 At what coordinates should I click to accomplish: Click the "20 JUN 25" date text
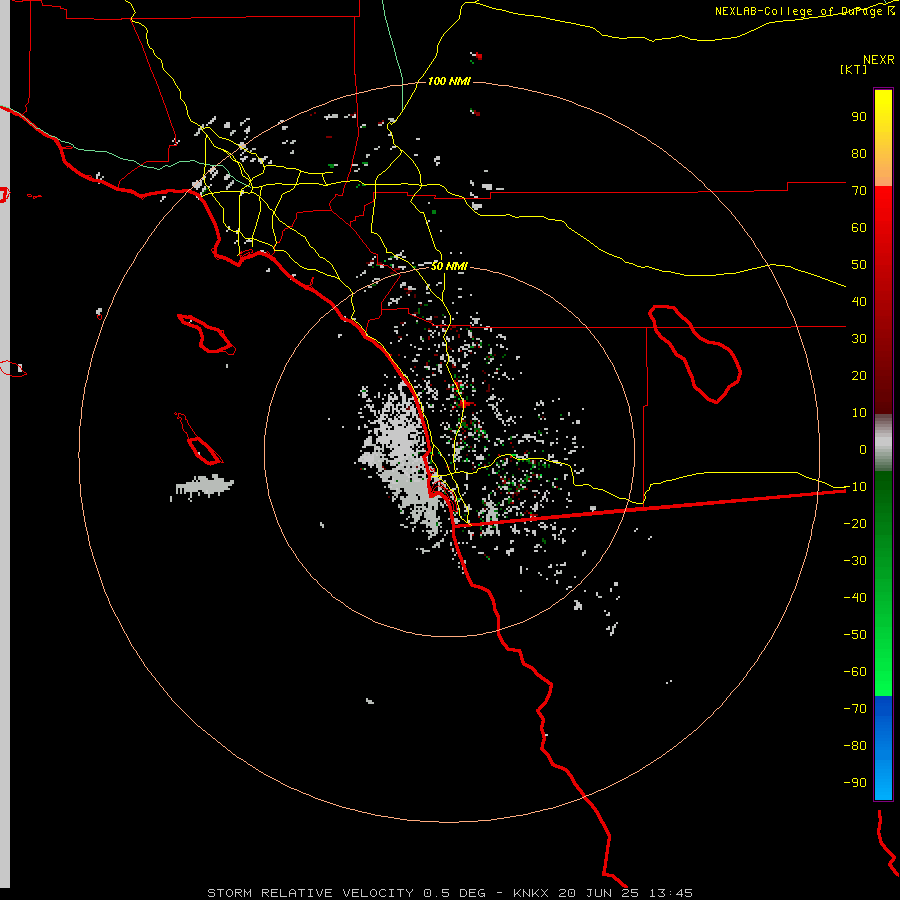599,893
